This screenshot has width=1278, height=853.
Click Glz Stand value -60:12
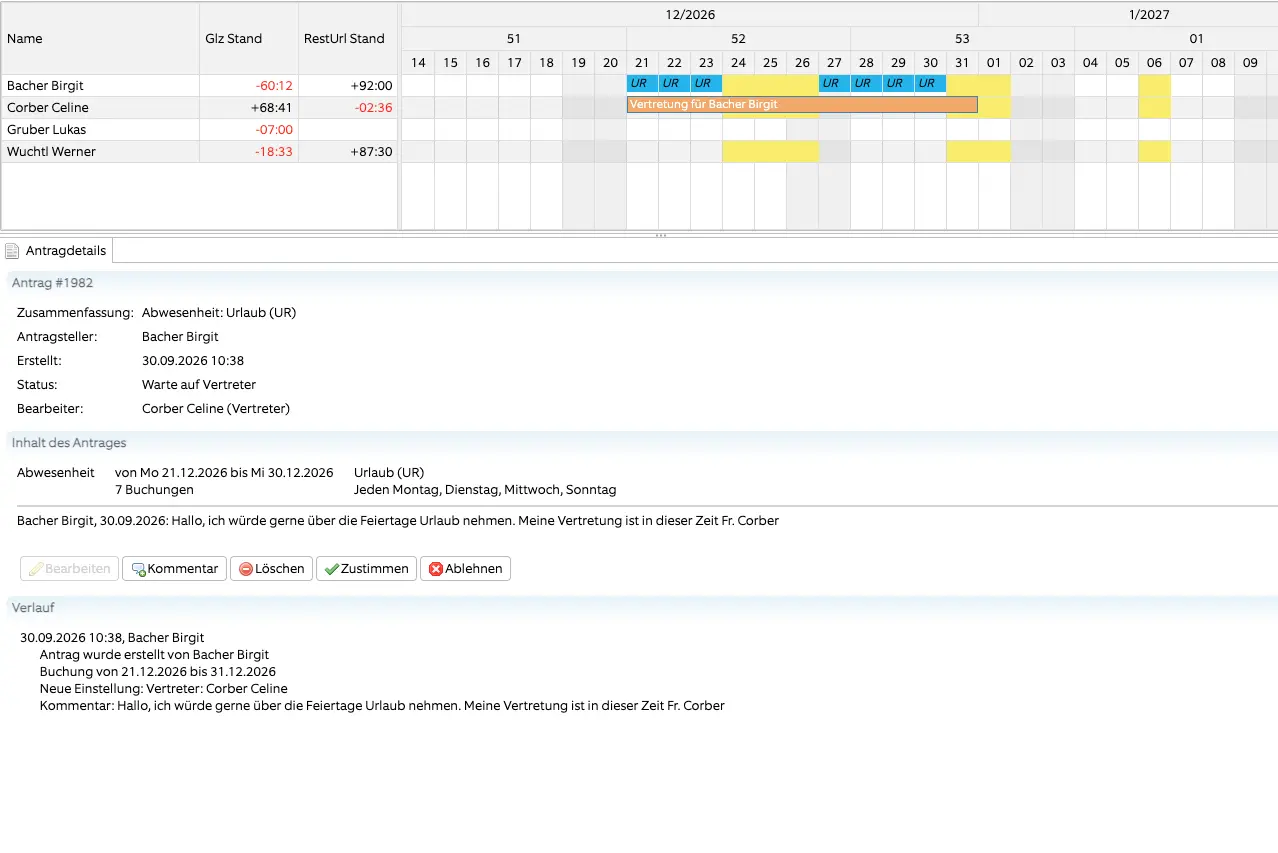[272, 86]
